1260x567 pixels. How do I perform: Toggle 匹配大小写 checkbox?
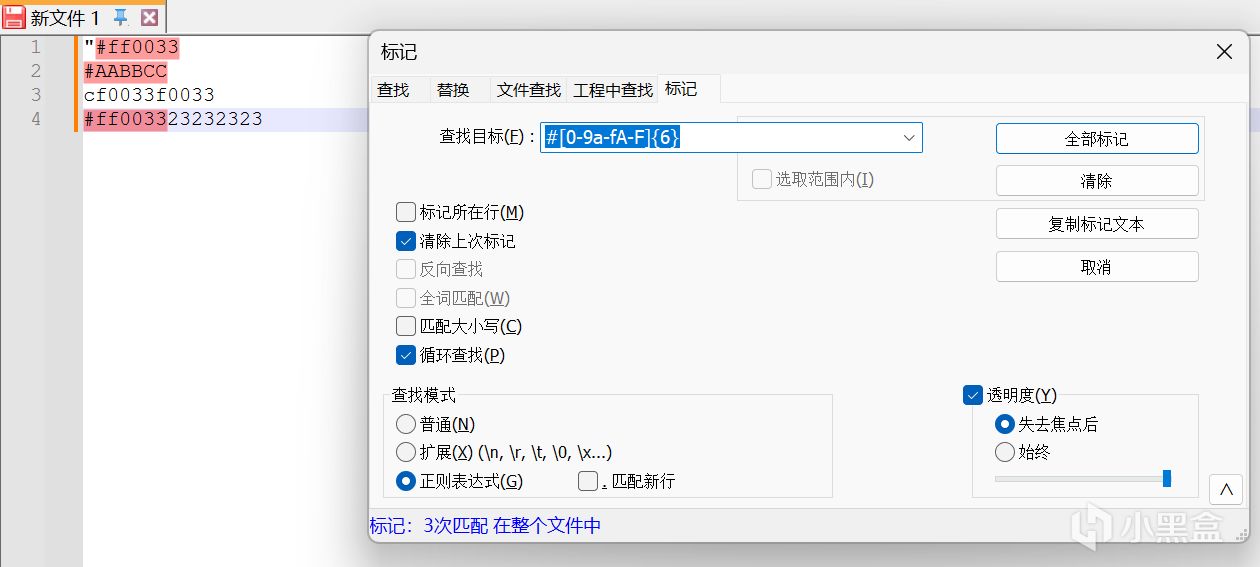(x=406, y=326)
